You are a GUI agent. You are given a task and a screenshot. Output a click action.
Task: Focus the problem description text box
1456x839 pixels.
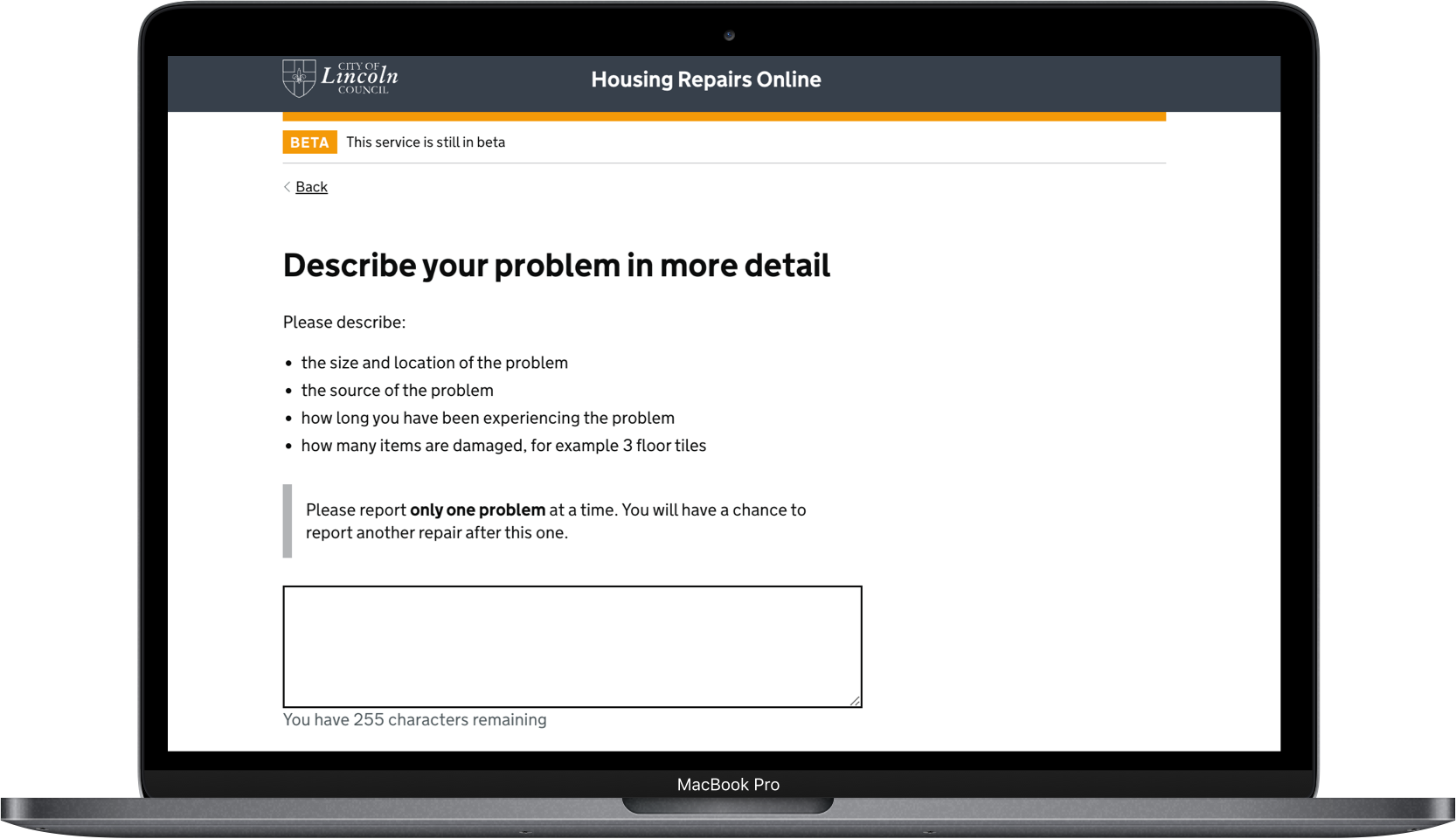point(572,646)
